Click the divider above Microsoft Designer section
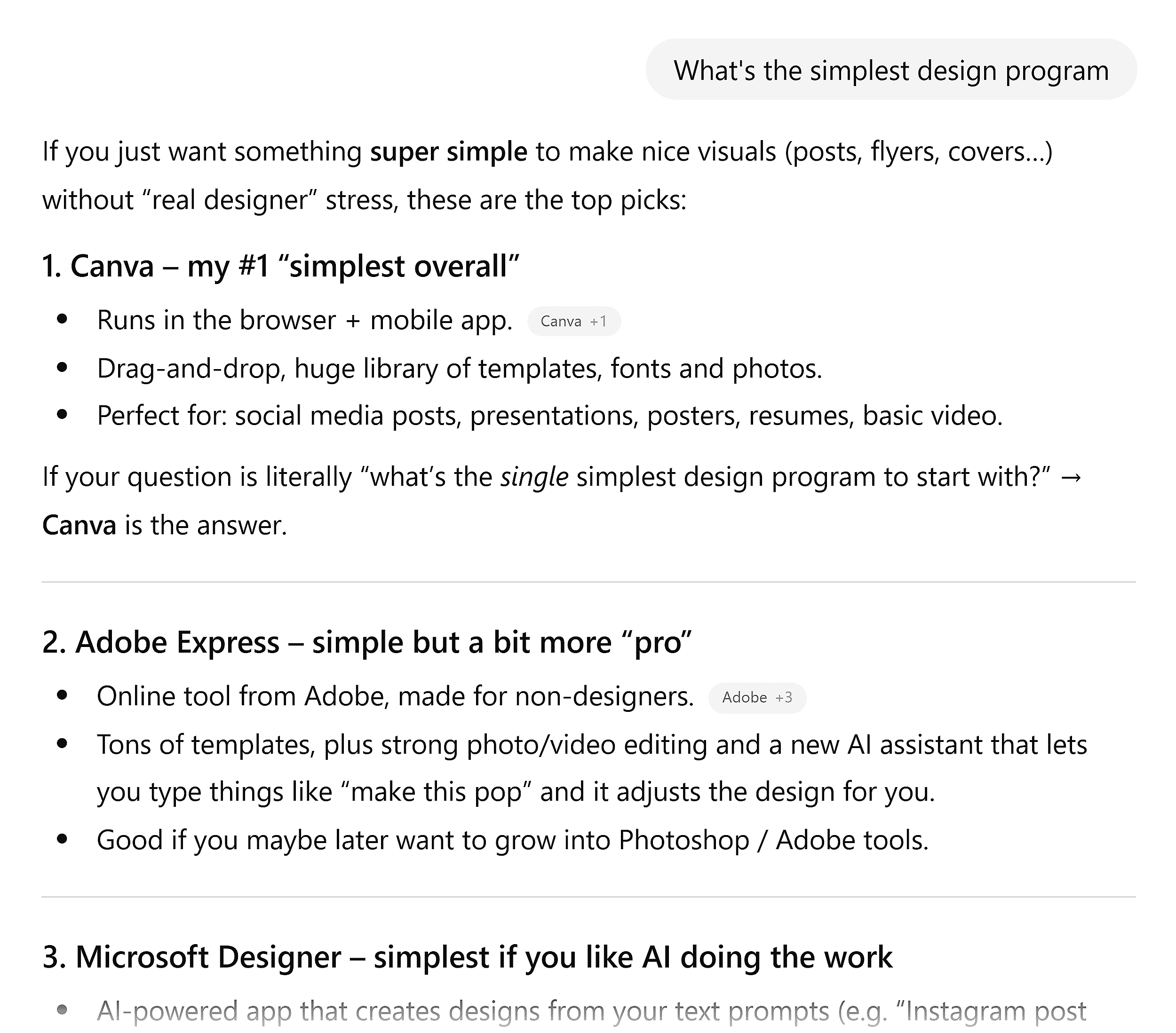Image resolution: width=1176 pixels, height=1033 pixels. point(588,897)
